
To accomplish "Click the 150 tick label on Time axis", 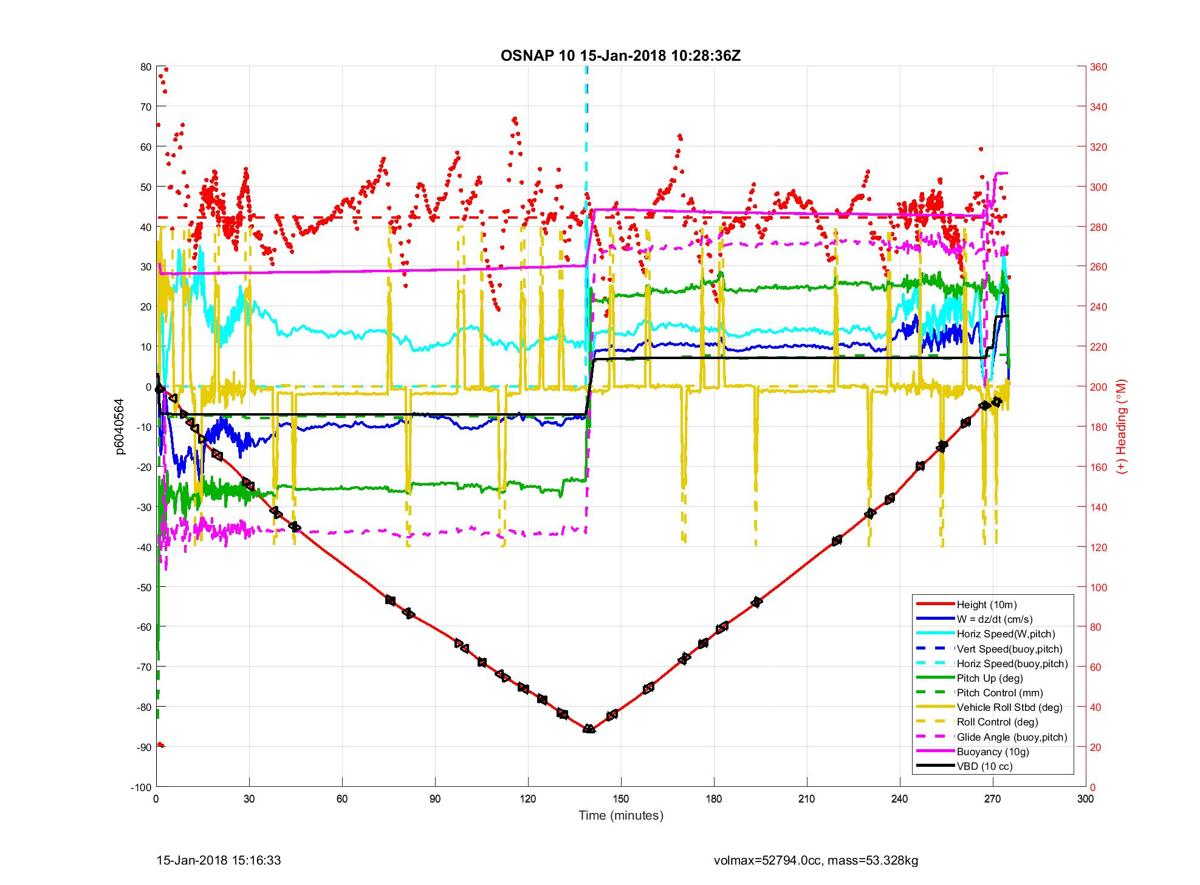I will click(621, 800).
